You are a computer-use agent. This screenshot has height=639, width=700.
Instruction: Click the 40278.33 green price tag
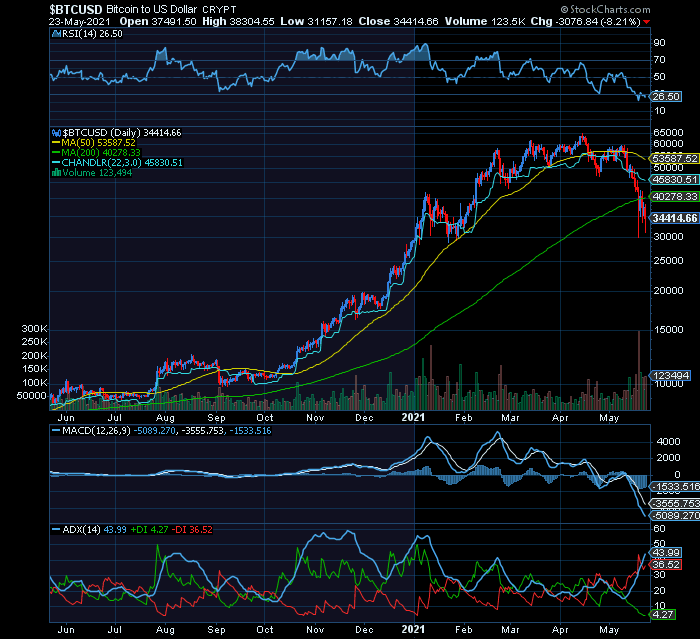[675, 196]
